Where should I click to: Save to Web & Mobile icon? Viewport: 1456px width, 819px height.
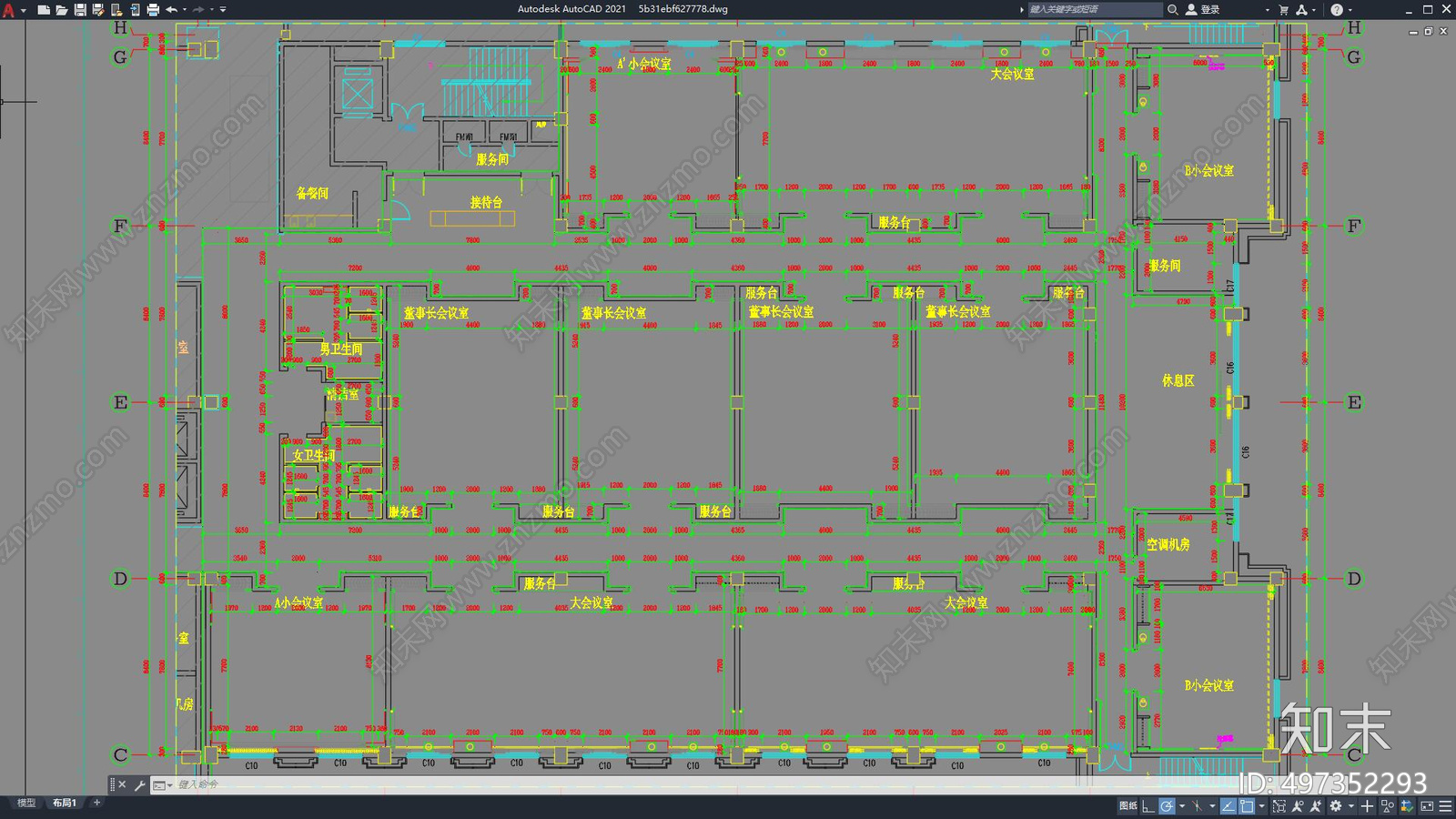pos(134,9)
